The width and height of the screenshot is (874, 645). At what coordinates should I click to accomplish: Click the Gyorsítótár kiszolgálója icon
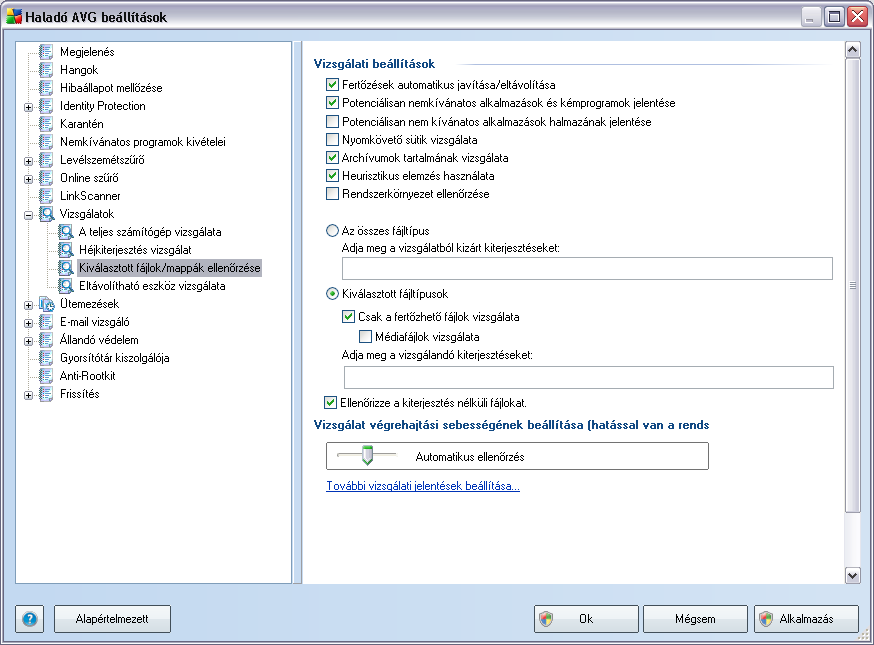point(46,358)
